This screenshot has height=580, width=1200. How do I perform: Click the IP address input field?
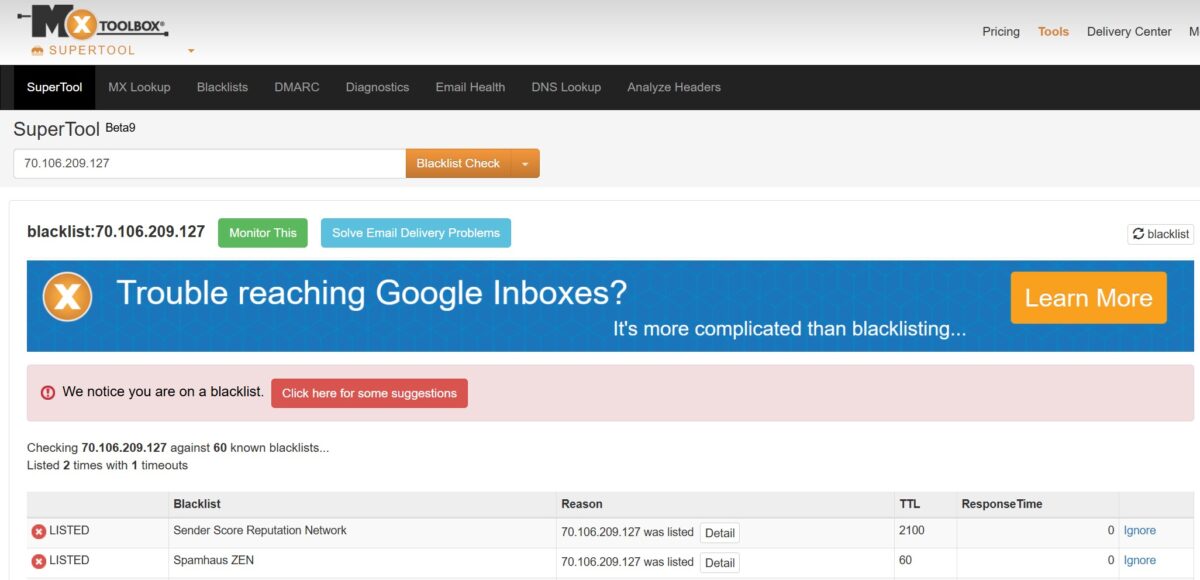pyautogui.click(x=209, y=163)
